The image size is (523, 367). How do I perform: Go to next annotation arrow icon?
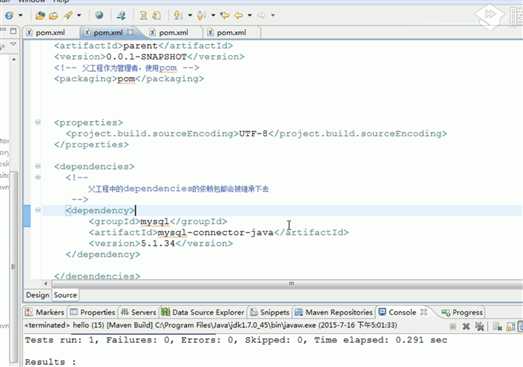(178, 15)
